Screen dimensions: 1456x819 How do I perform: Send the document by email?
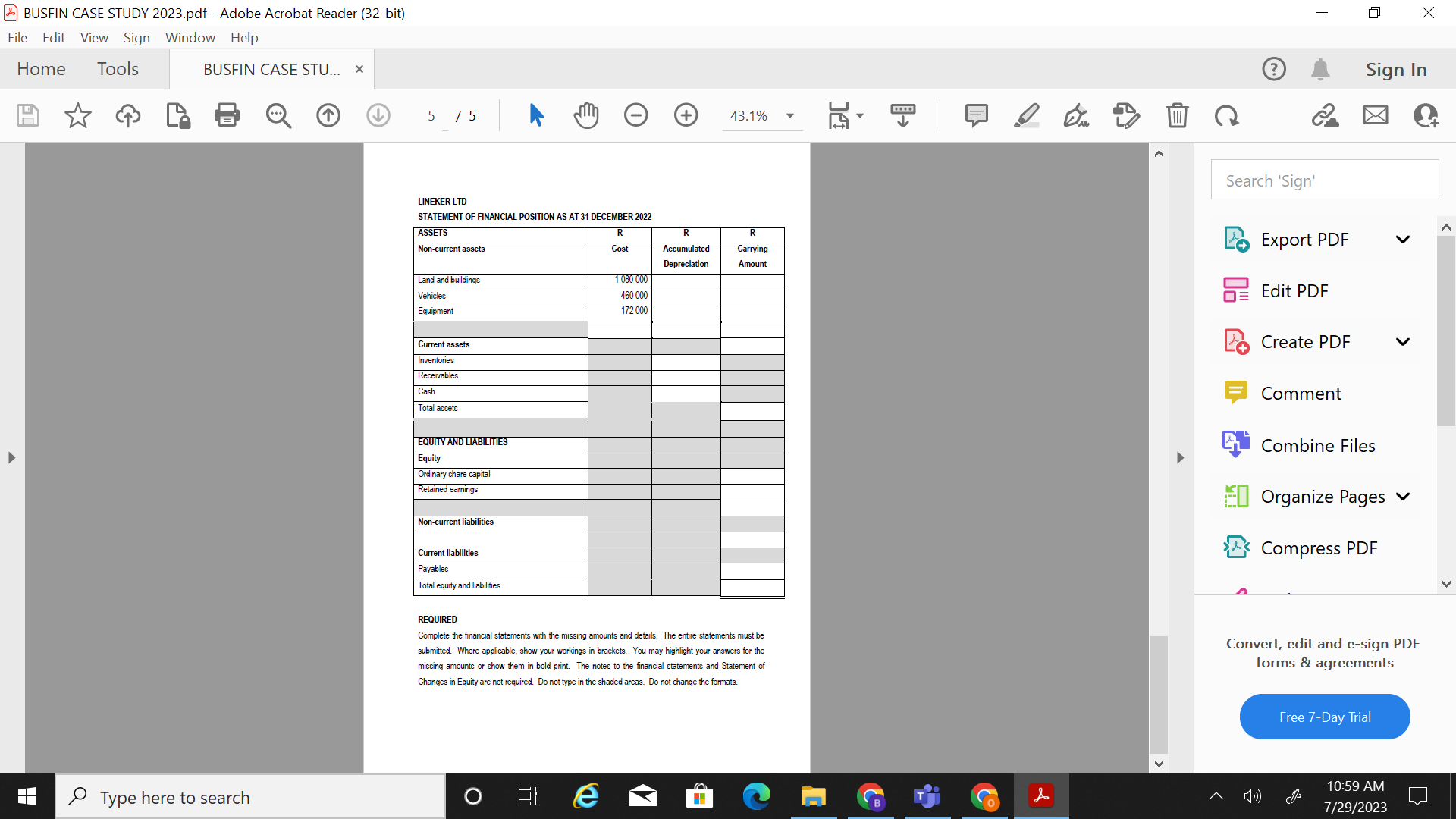1375,115
